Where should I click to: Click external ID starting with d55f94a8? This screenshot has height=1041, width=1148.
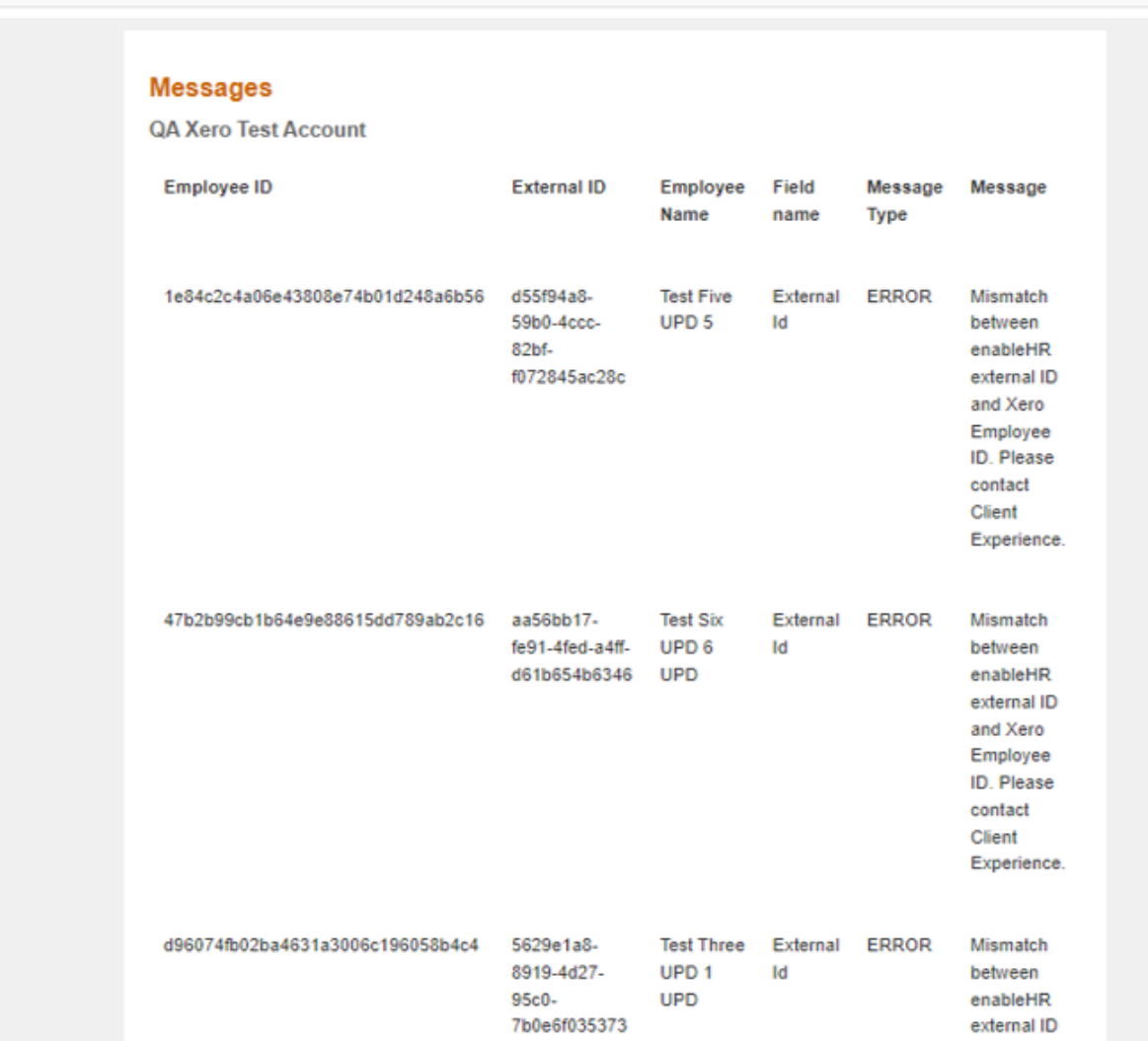[569, 336]
